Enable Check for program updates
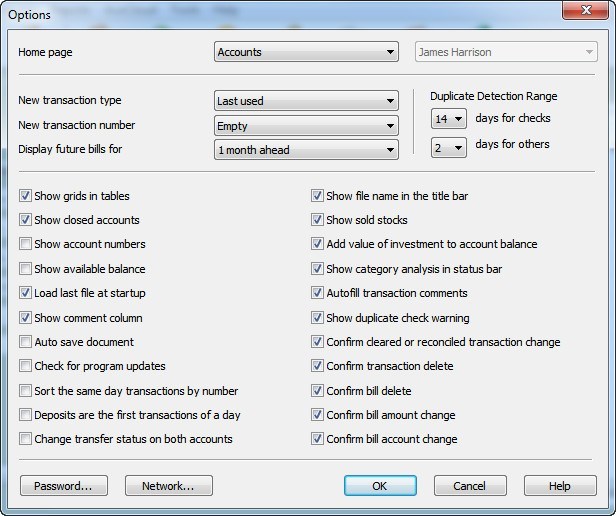This screenshot has width=616, height=516. (26, 366)
